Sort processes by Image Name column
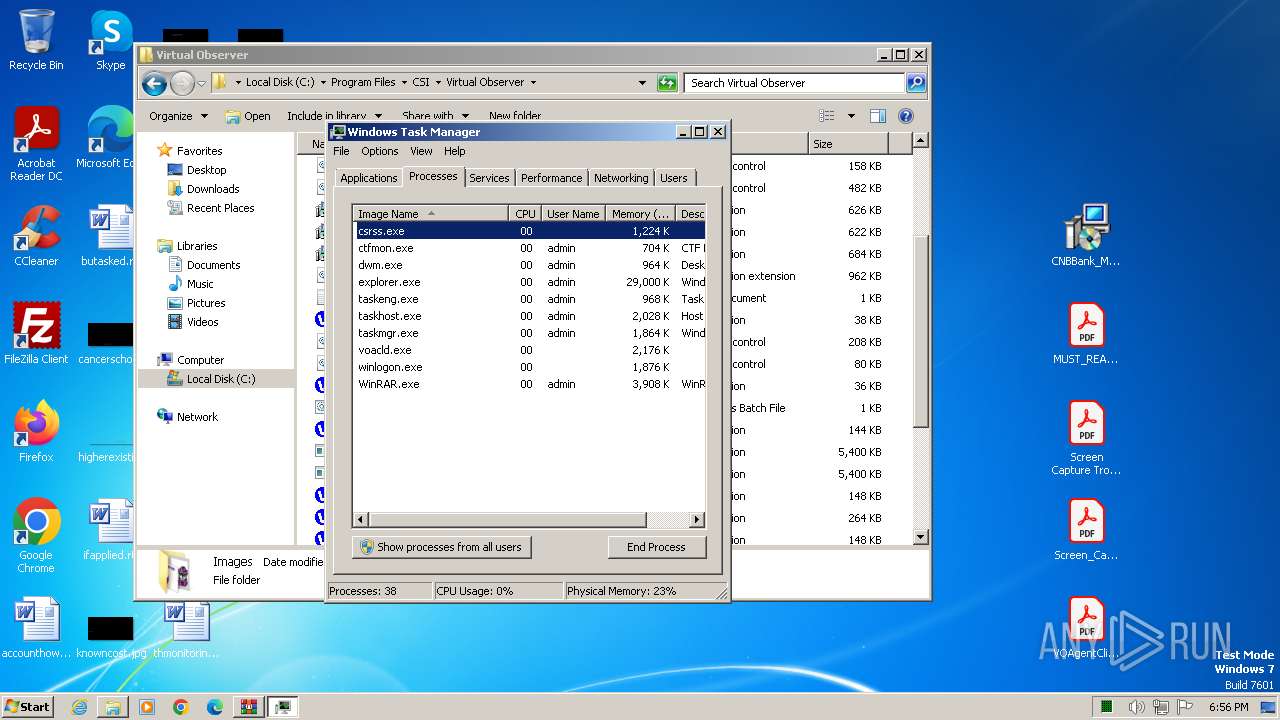 click(431, 214)
